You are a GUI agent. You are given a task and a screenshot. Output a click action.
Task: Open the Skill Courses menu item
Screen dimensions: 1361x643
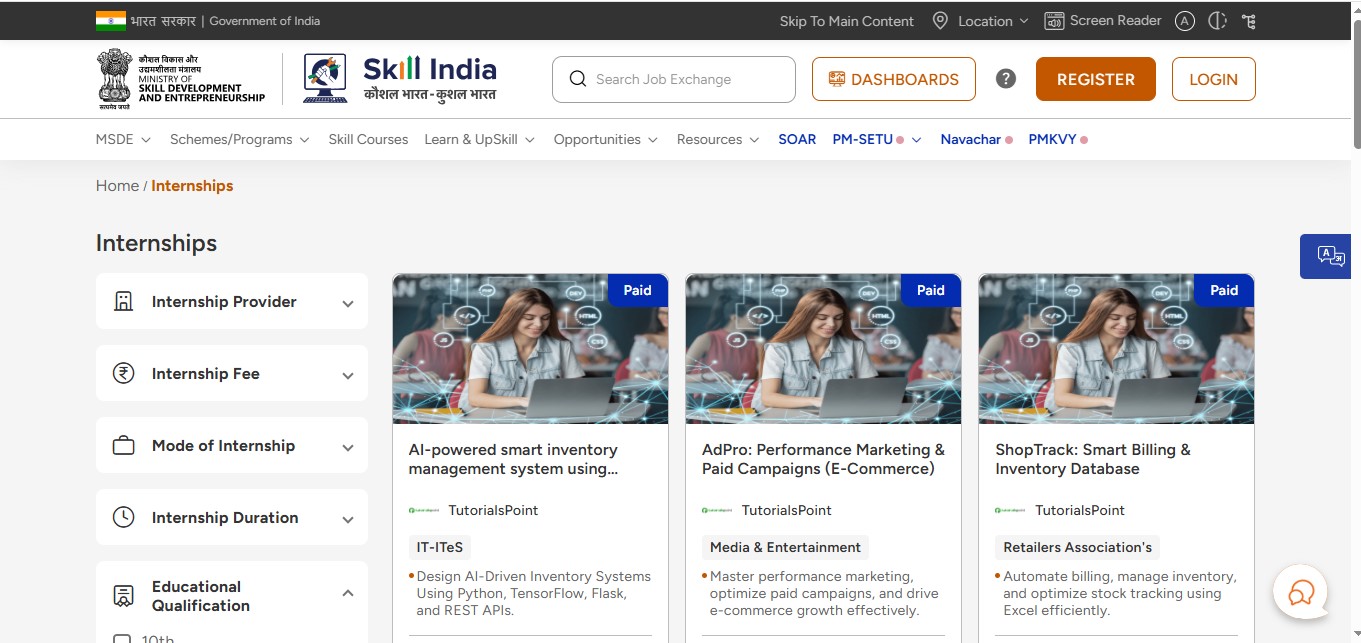pos(368,140)
